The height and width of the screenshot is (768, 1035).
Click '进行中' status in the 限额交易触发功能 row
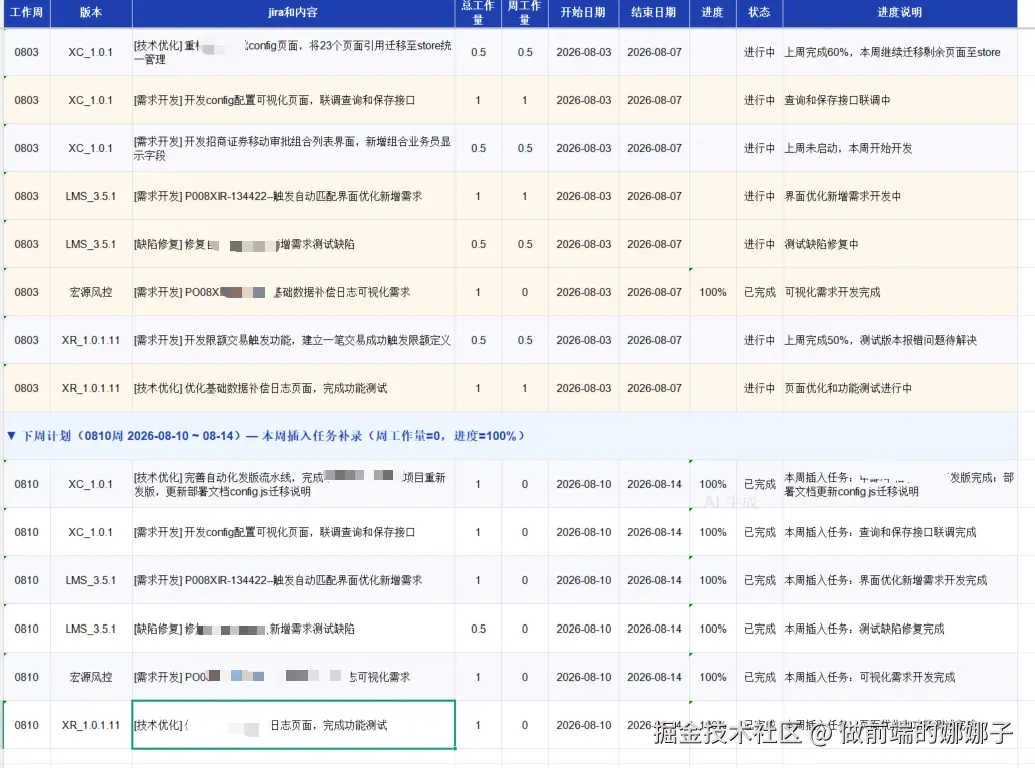[x=759, y=340]
